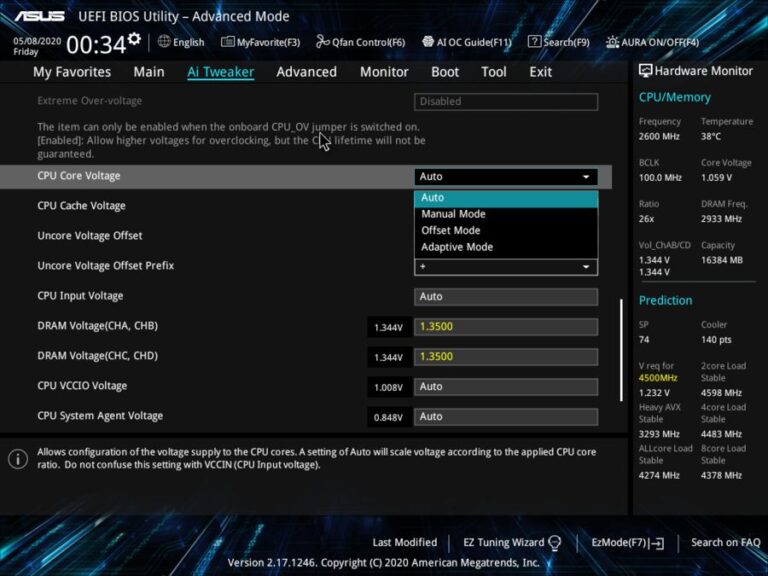Screen dimensions: 768x576
Task: Click the CPU Input Voltage Auto field
Action: pyautogui.click(x=506, y=297)
